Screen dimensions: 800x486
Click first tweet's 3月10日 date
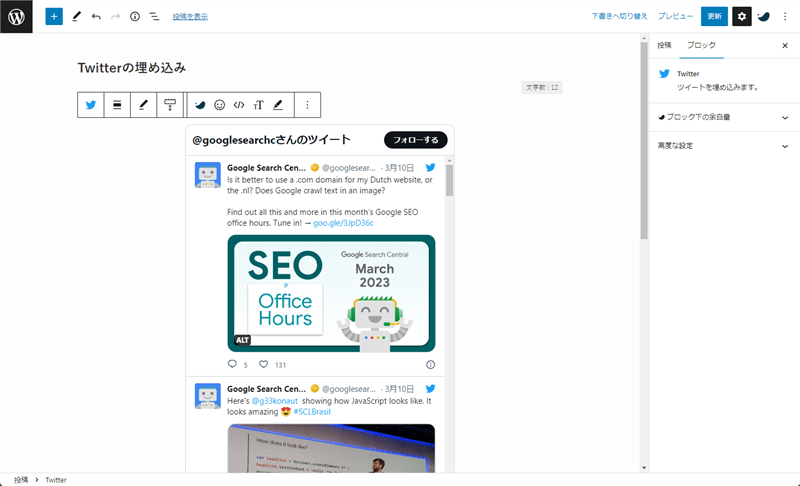click(x=399, y=168)
